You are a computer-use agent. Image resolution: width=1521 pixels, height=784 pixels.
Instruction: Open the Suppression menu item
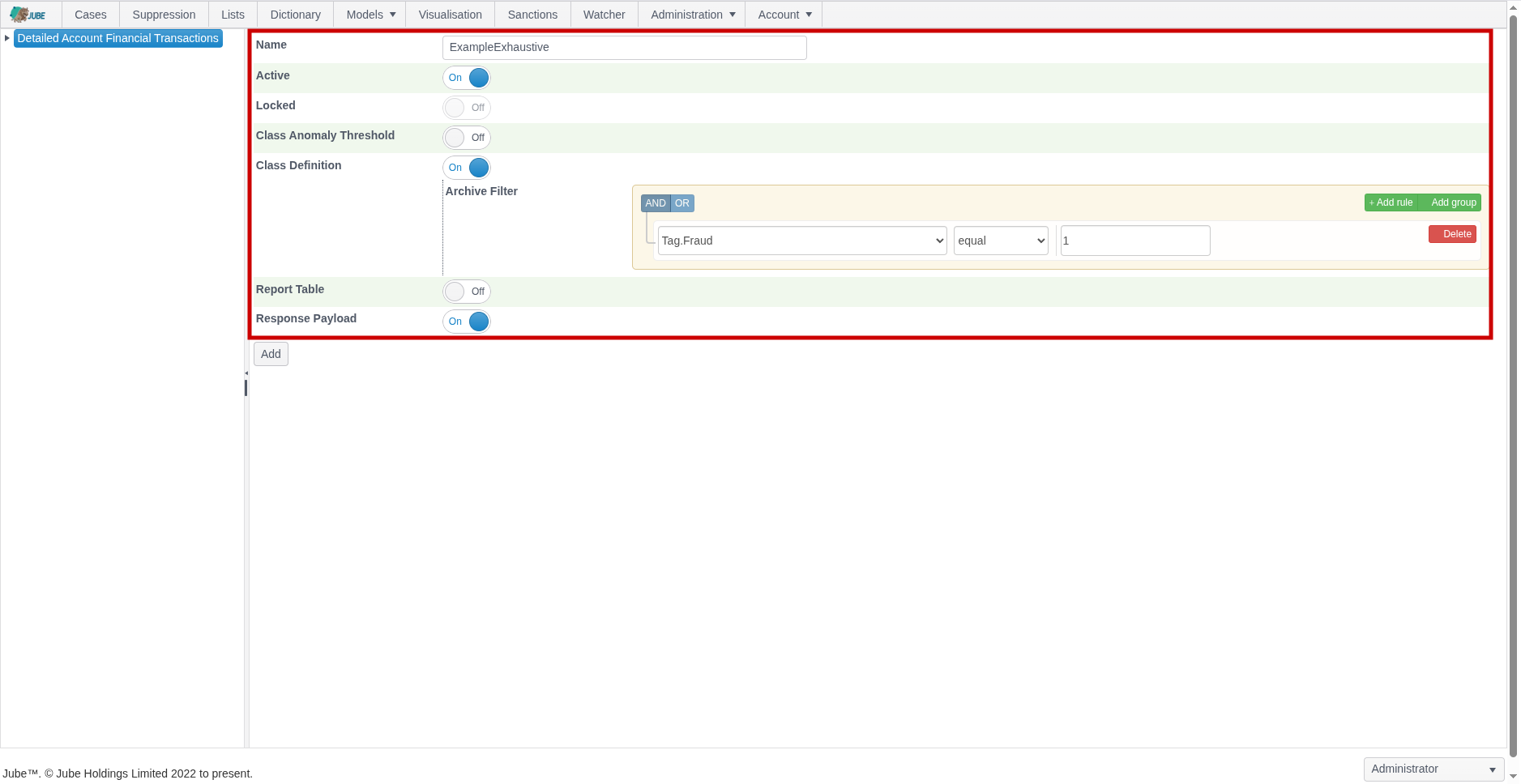point(164,15)
